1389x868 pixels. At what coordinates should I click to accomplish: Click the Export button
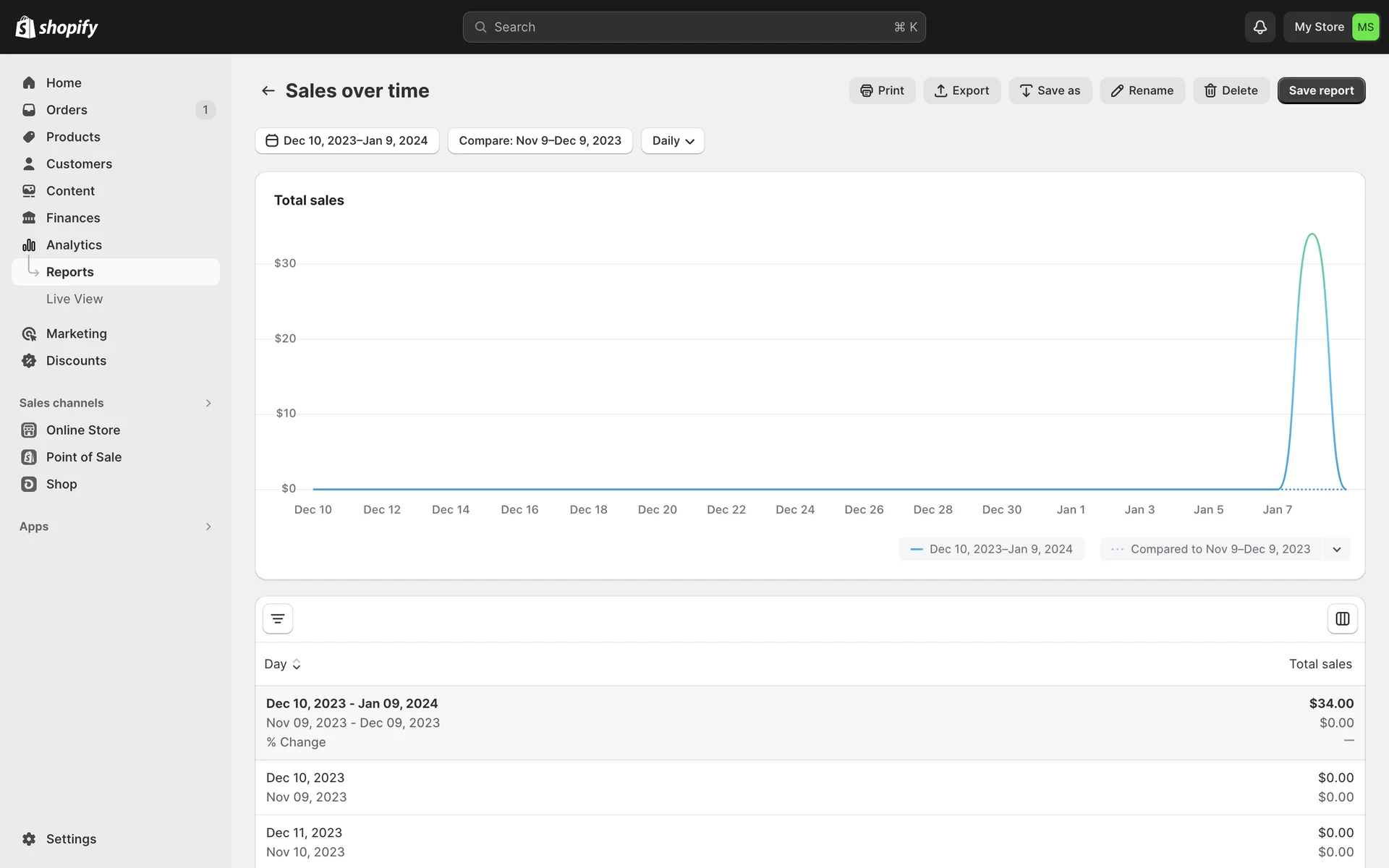click(x=961, y=90)
